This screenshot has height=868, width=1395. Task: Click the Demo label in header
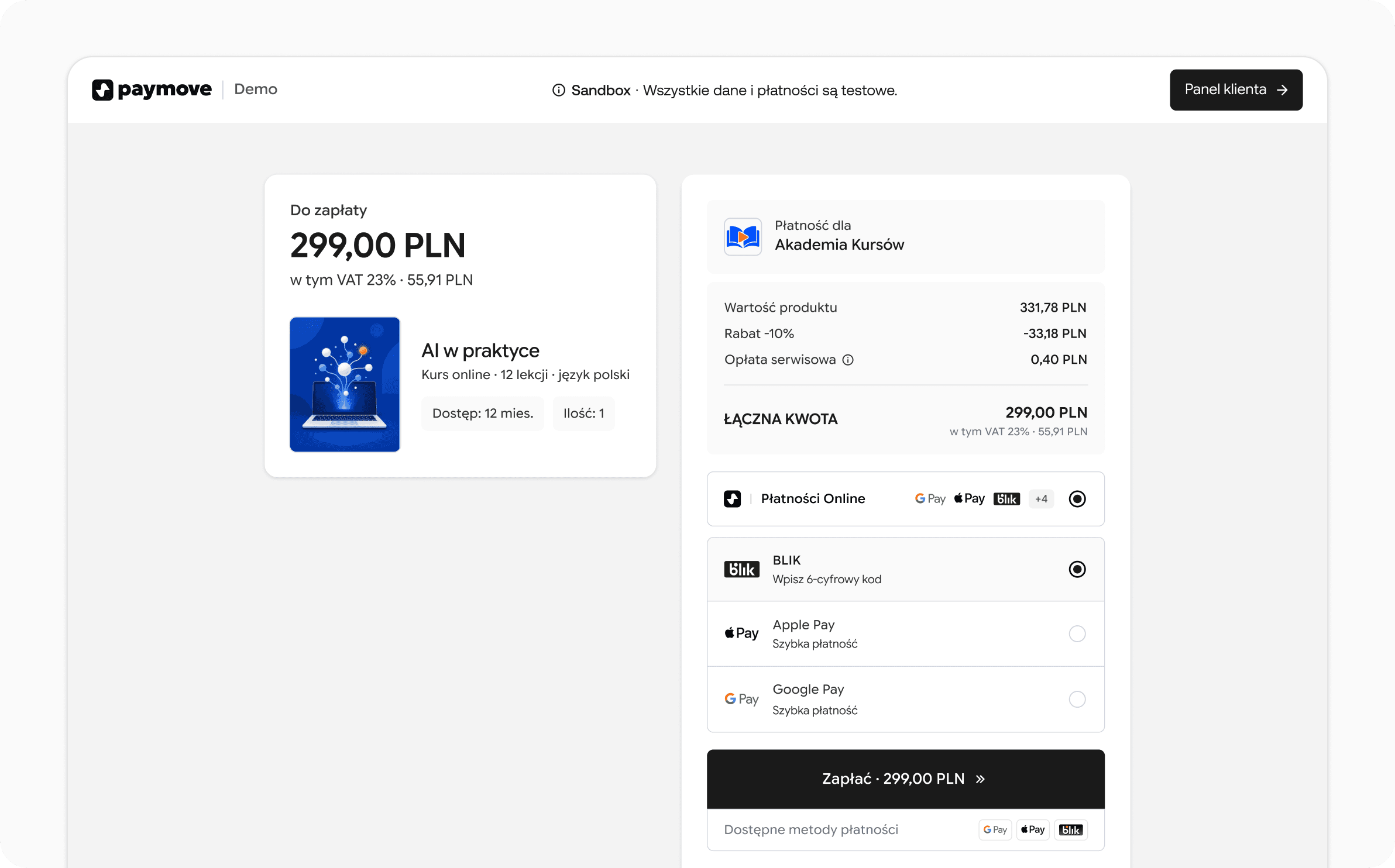[256, 89]
